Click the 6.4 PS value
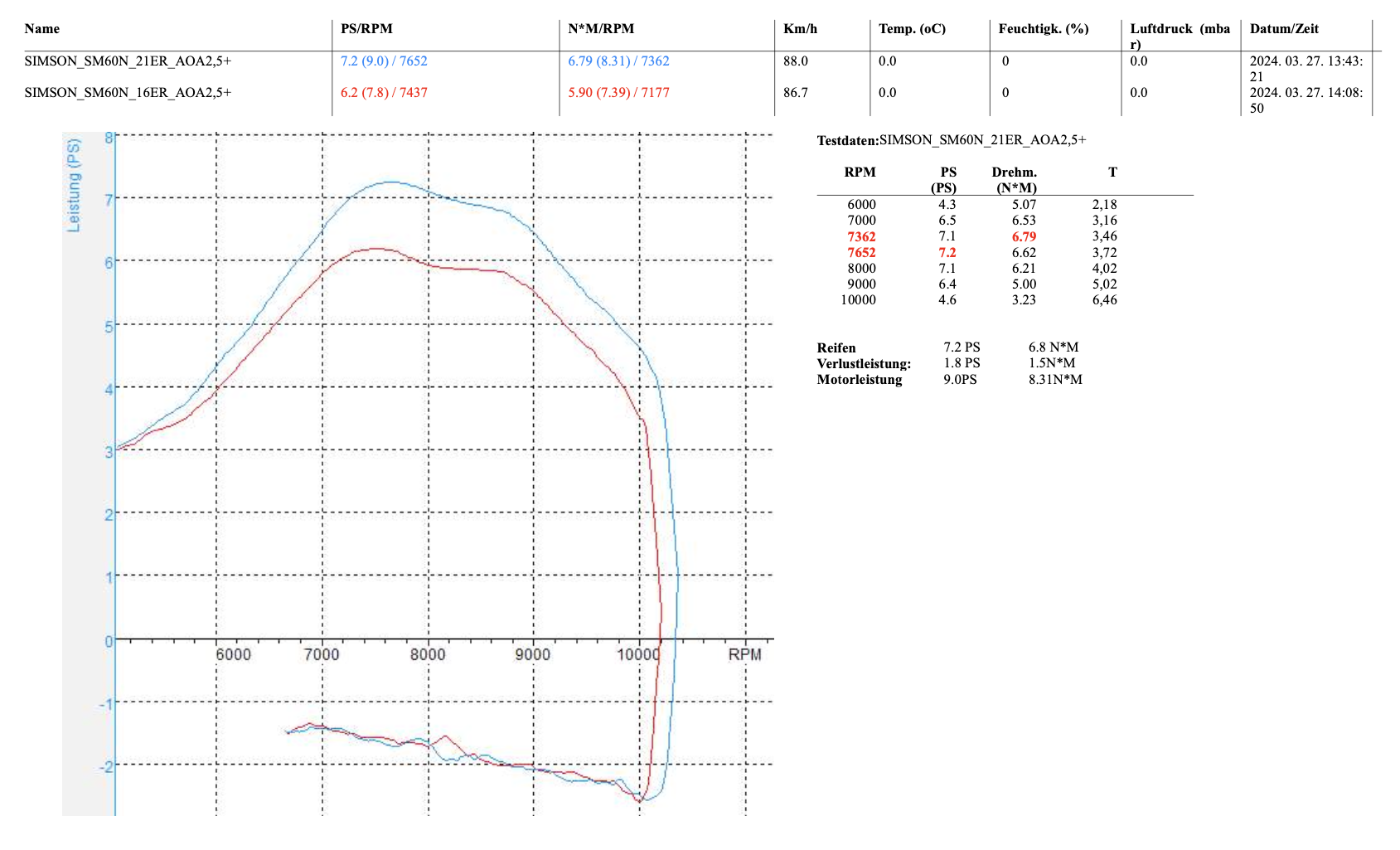Viewport: 1400px width, 850px height. (x=947, y=284)
